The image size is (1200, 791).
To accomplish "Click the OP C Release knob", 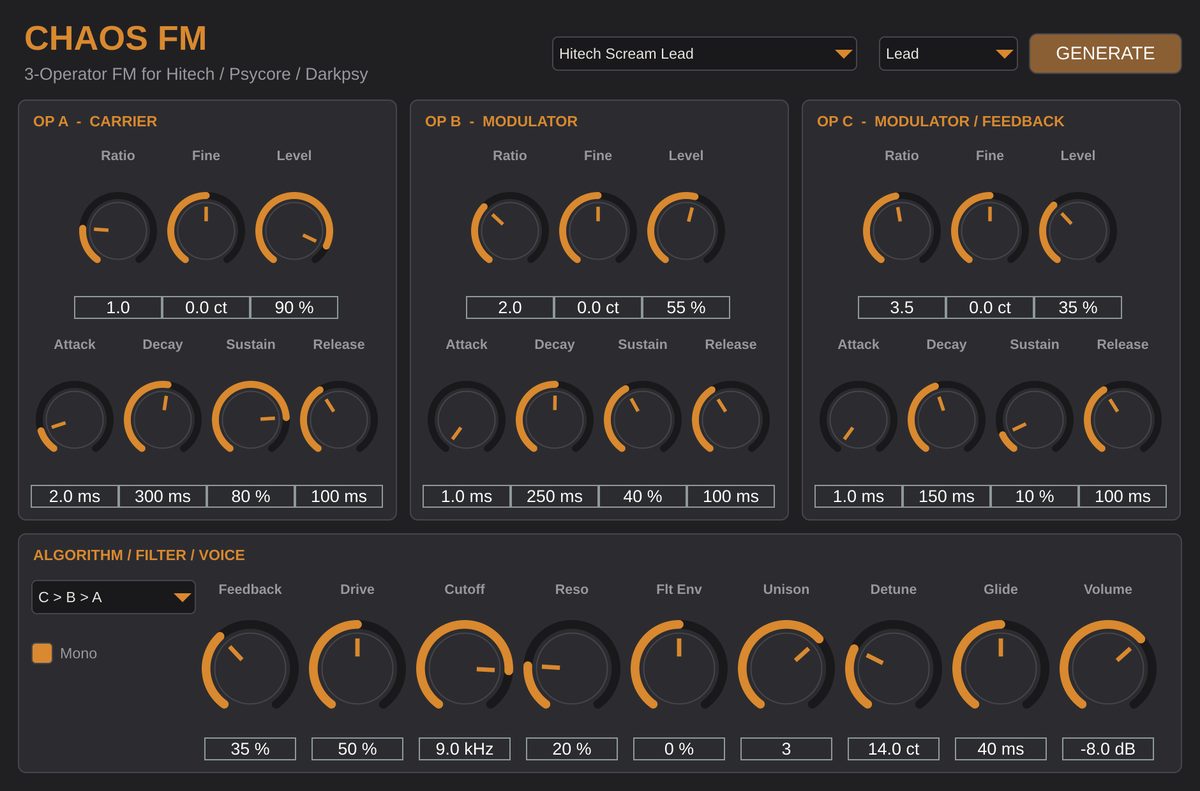I will coord(1123,419).
